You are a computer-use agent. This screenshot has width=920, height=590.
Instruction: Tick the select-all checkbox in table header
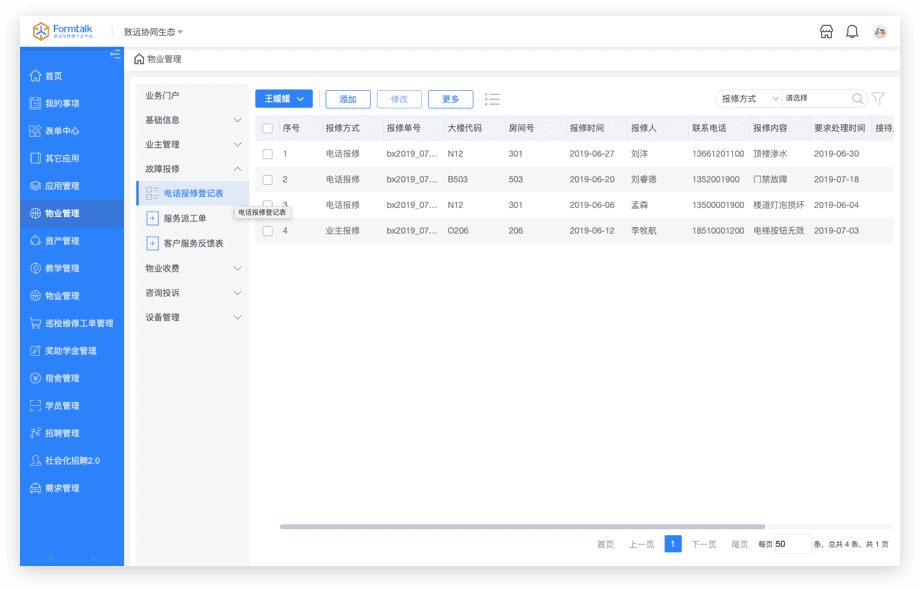coord(267,129)
